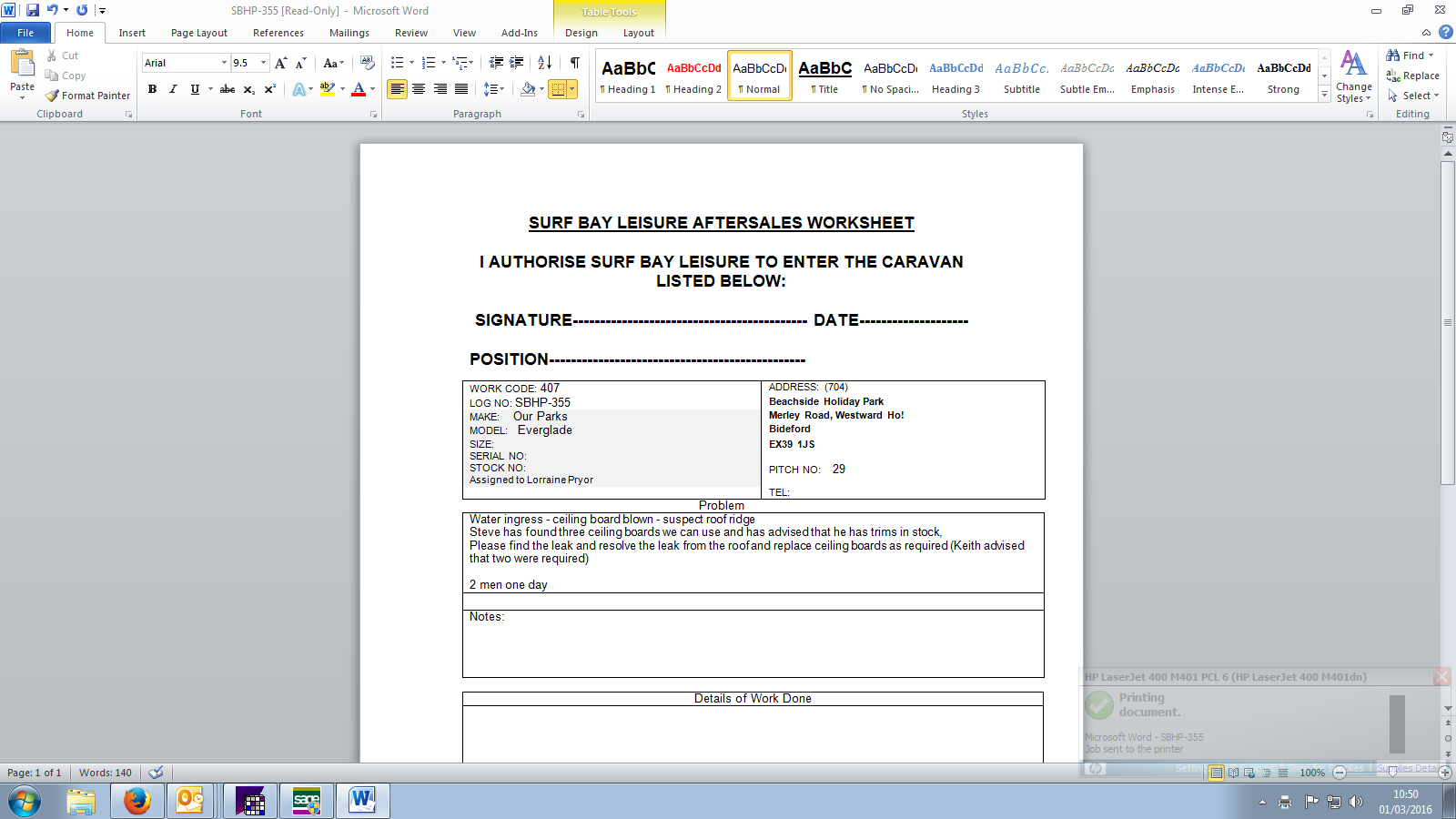Switch to the Mailings tab
The image size is (1456, 819).
349,33
